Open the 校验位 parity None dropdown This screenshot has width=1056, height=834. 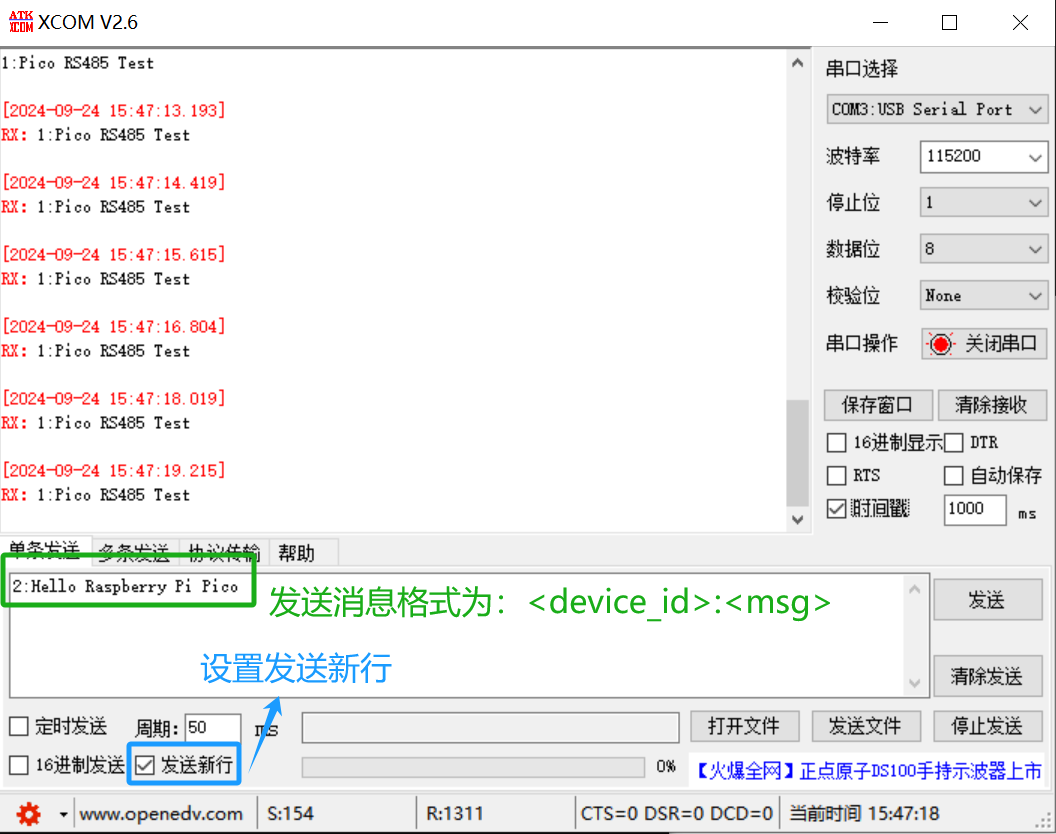coord(983,295)
